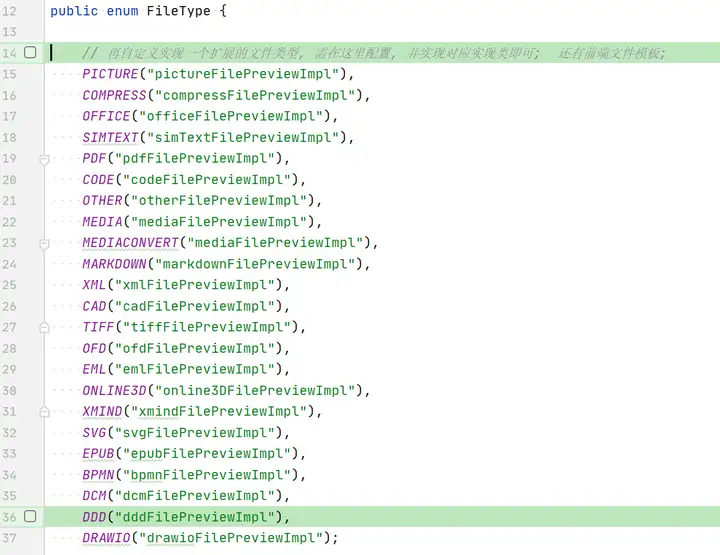720x555 pixels.
Task: Click the CODE enum constant
Action: click(98, 179)
